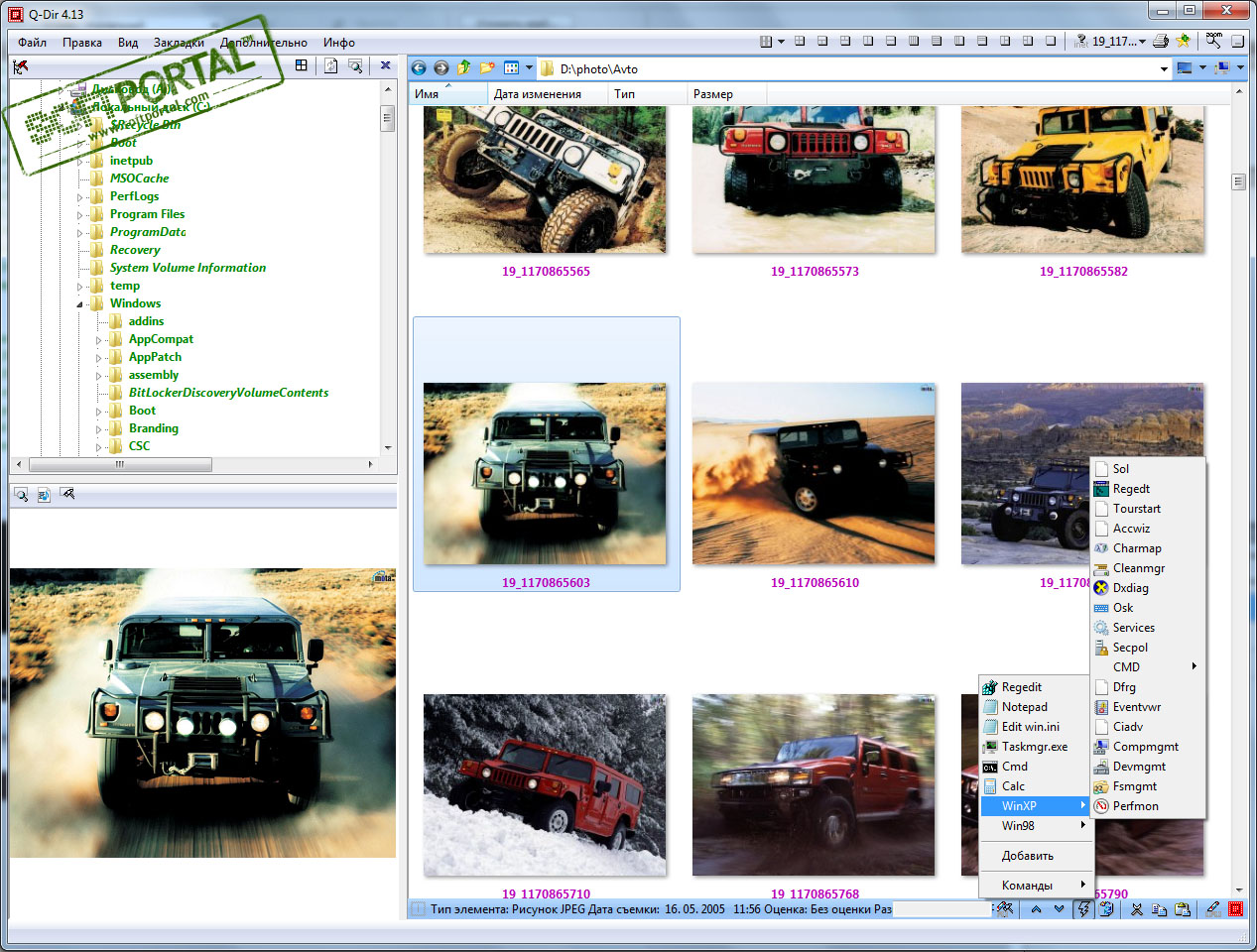Viewport: 1257px width, 952px height.
Task: Click the search icon in preview pane toolbar
Action: coord(20,494)
